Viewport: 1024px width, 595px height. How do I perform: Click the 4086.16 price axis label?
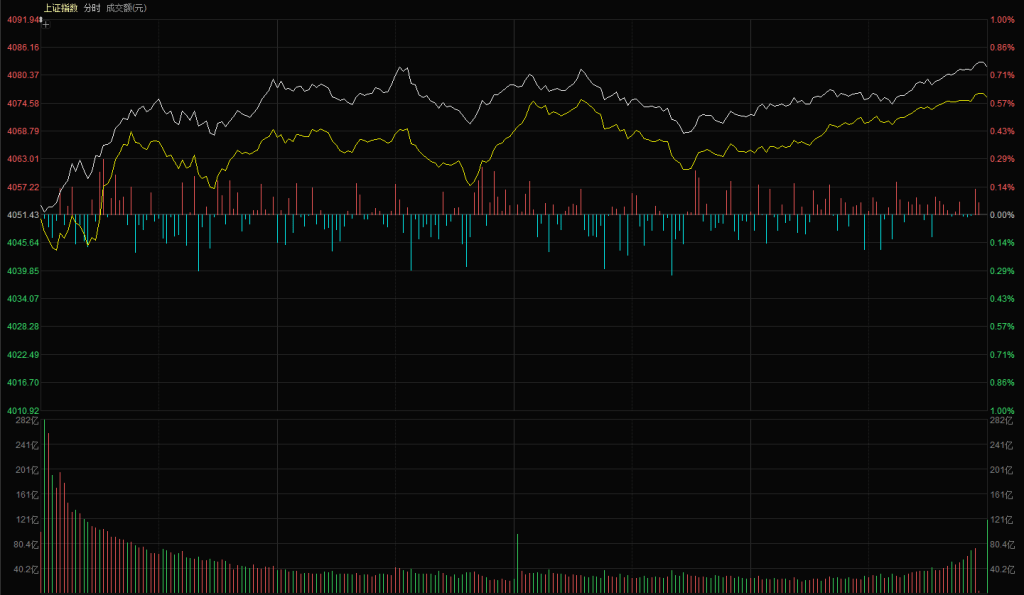pos(21,47)
